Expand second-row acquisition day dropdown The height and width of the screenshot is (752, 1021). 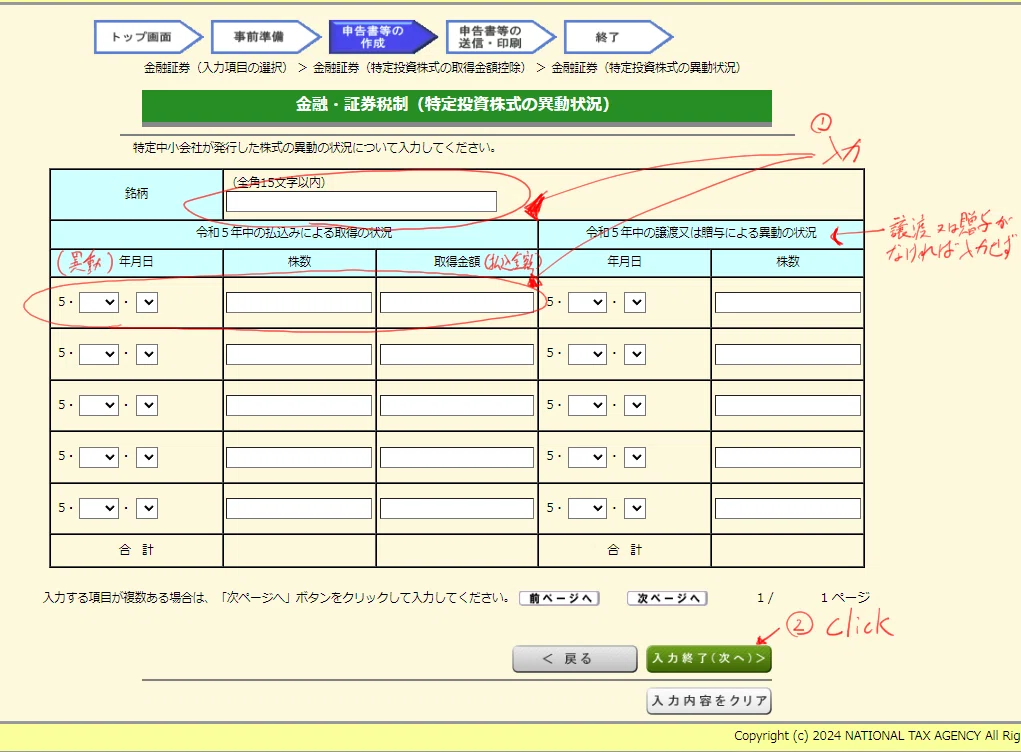point(147,354)
